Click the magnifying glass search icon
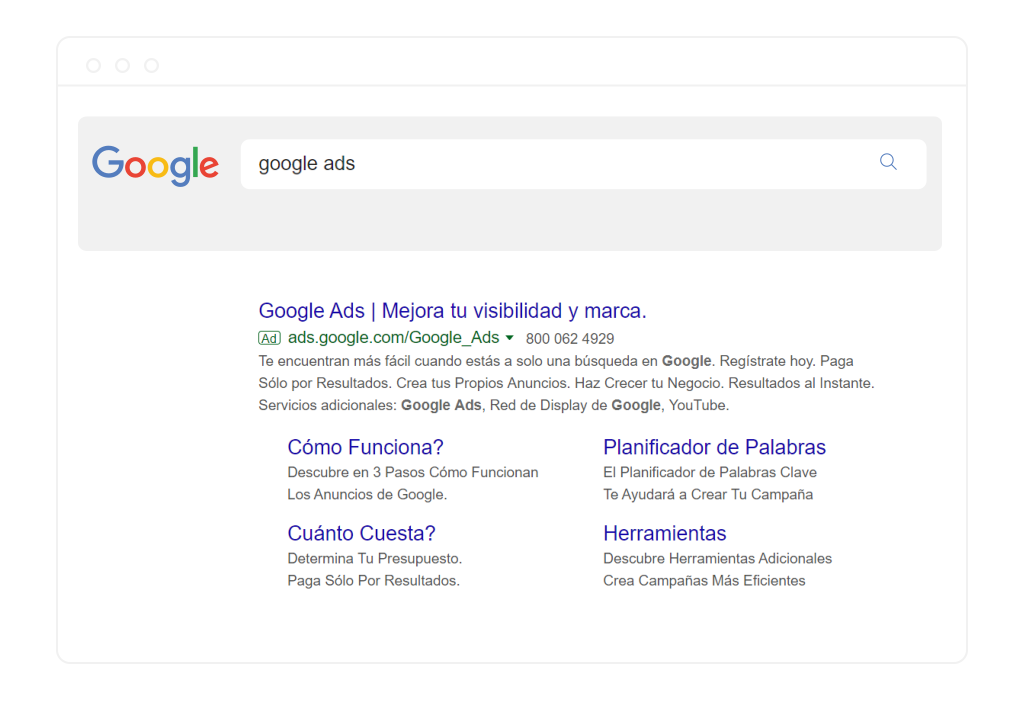The width and height of the screenshot is (1024, 722). click(x=888, y=161)
